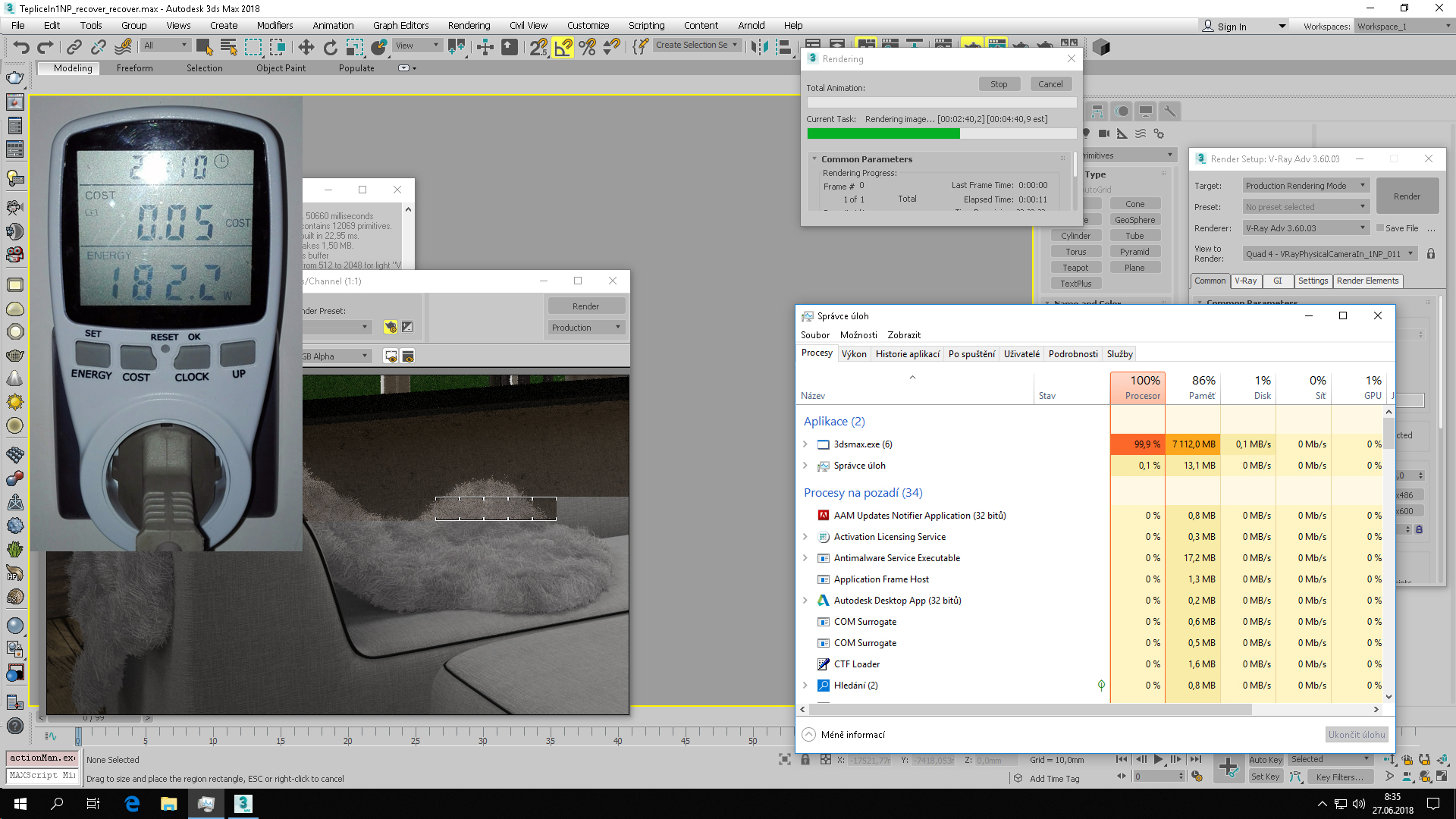Switch to the Freeform ribbon tab
The image size is (1456, 819).
coord(134,68)
